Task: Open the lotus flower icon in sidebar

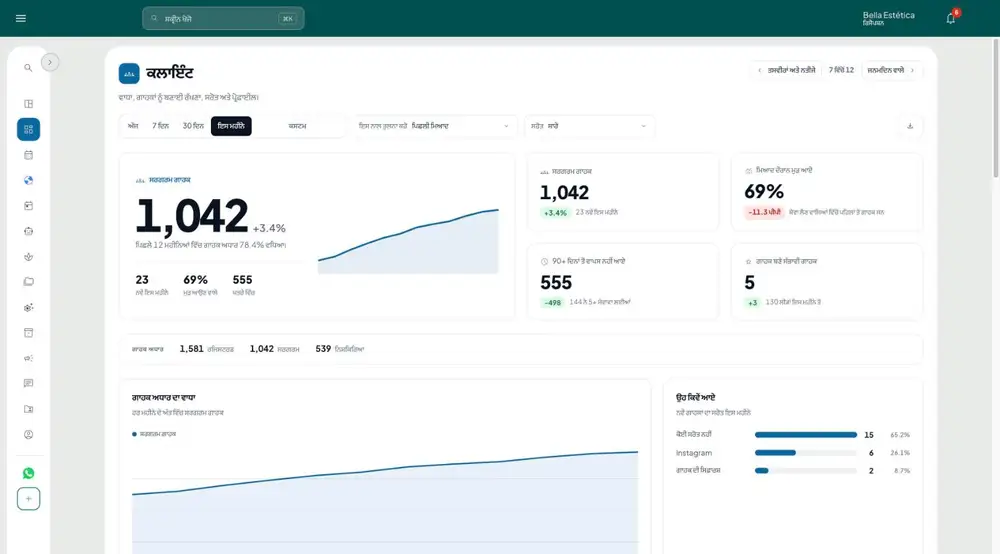Action: [28, 257]
